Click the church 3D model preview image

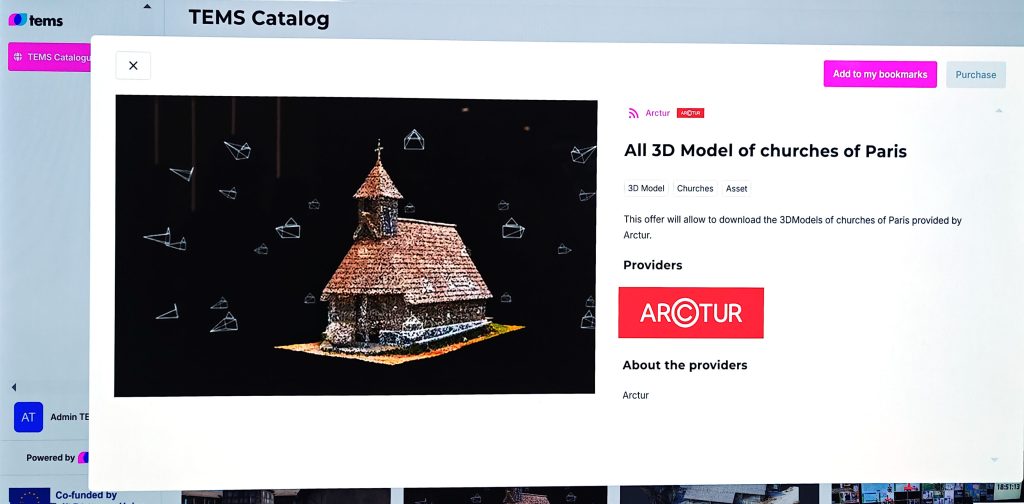[x=355, y=247]
